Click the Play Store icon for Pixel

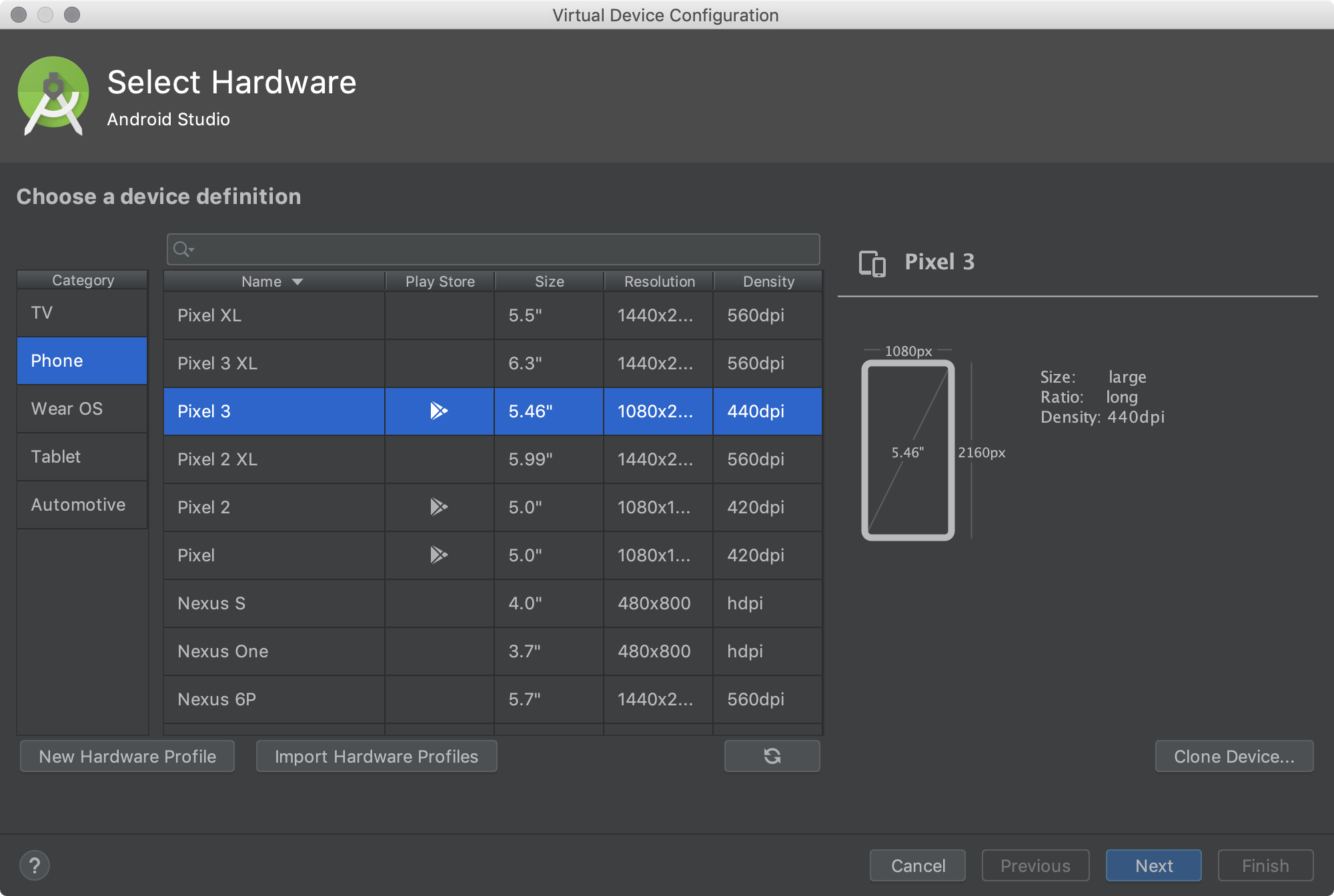coord(437,554)
